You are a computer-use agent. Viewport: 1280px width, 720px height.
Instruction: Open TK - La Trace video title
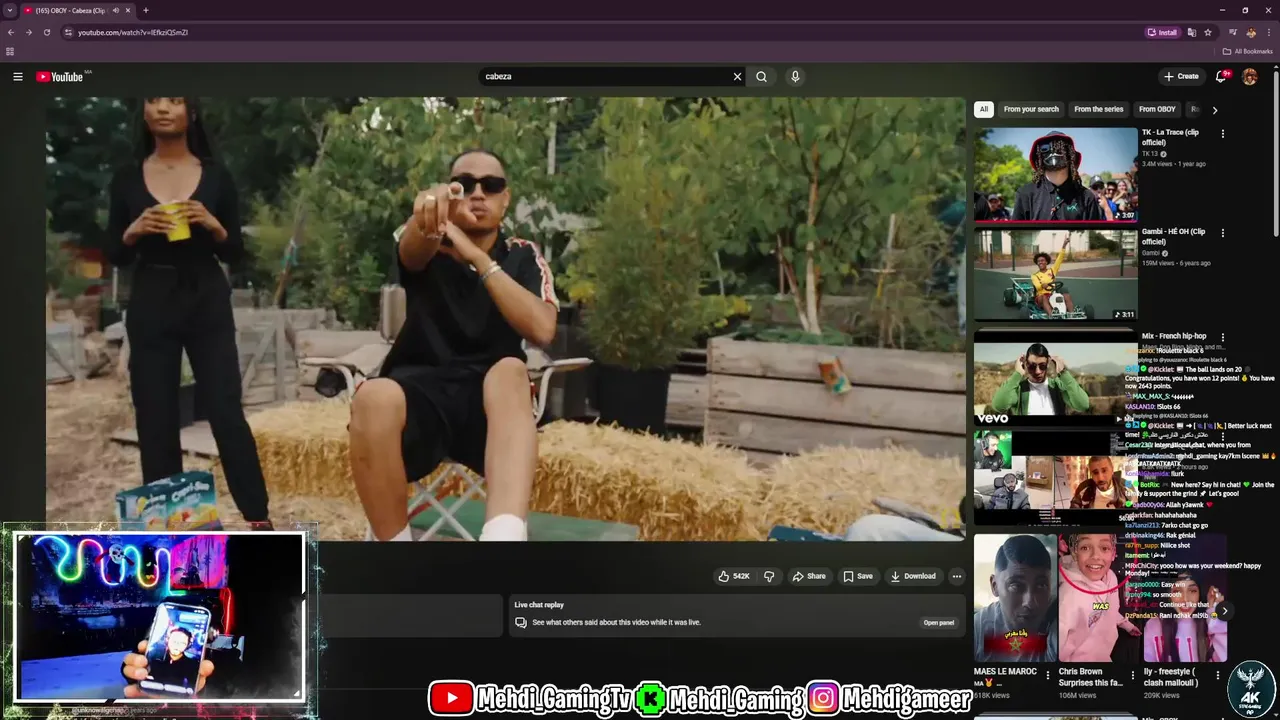[1171, 137]
